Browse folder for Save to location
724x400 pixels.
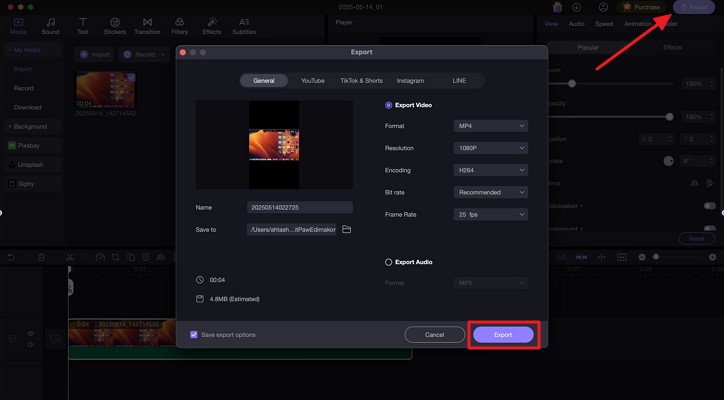point(346,229)
